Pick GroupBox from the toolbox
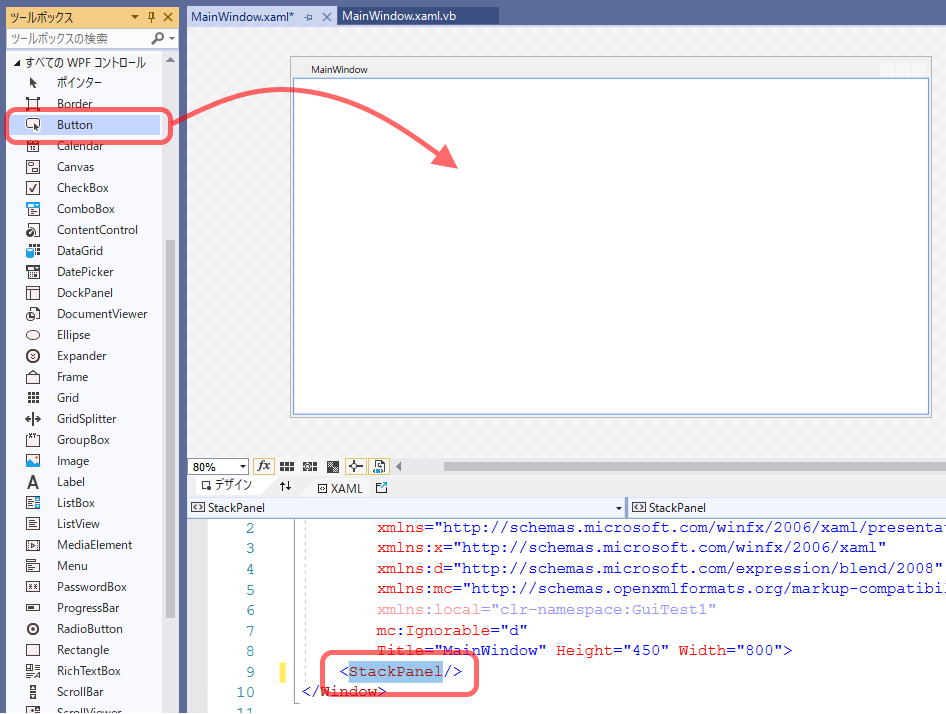This screenshot has height=714, width=946. pyautogui.click(x=84, y=440)
